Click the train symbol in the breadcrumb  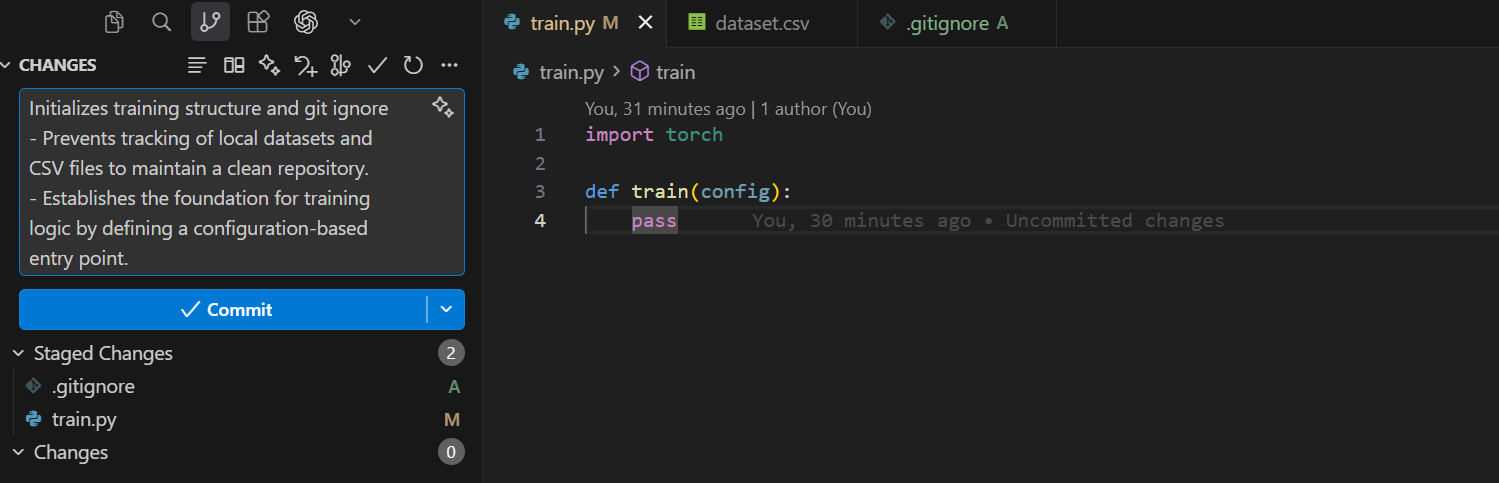tap(676, 72)
